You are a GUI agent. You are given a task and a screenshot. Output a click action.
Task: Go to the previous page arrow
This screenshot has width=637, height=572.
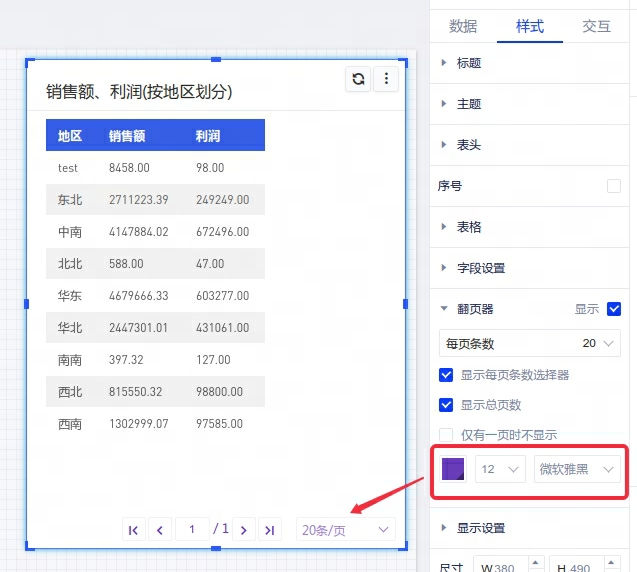tap(159, 530)
